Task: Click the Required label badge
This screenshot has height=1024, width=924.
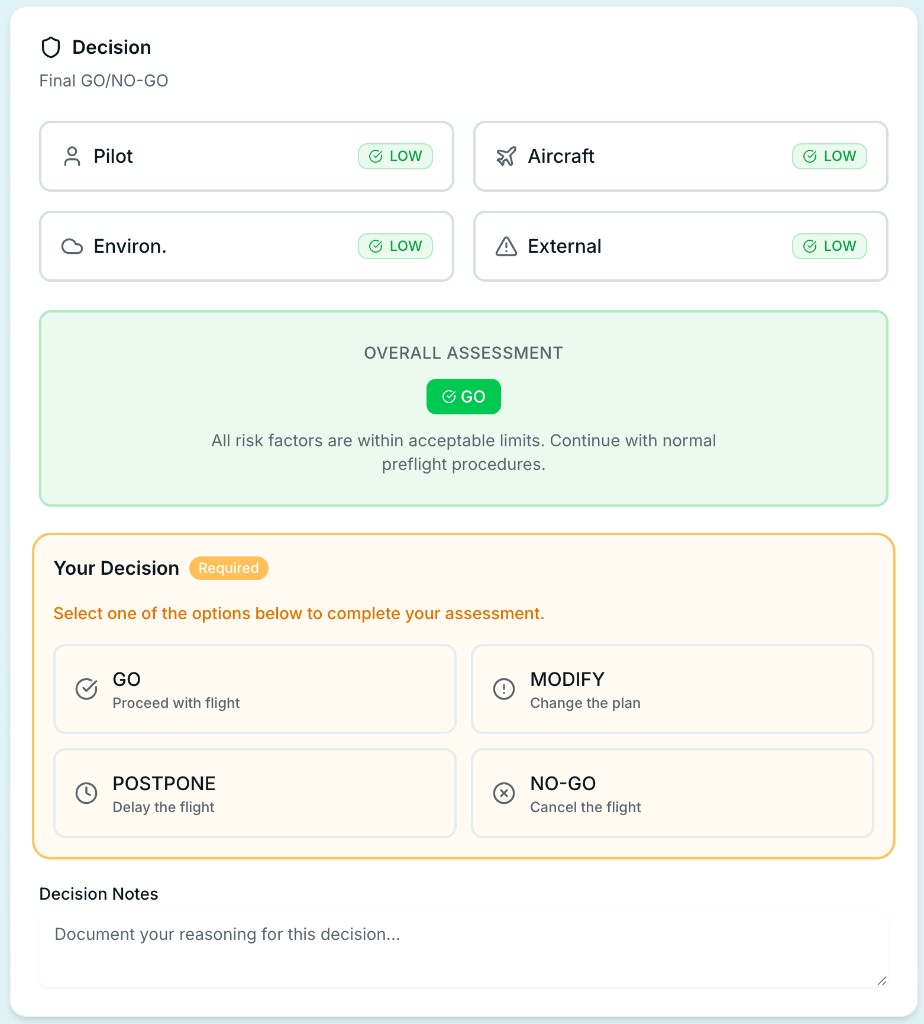Action: pyautogui.click(x=229, y=568)
